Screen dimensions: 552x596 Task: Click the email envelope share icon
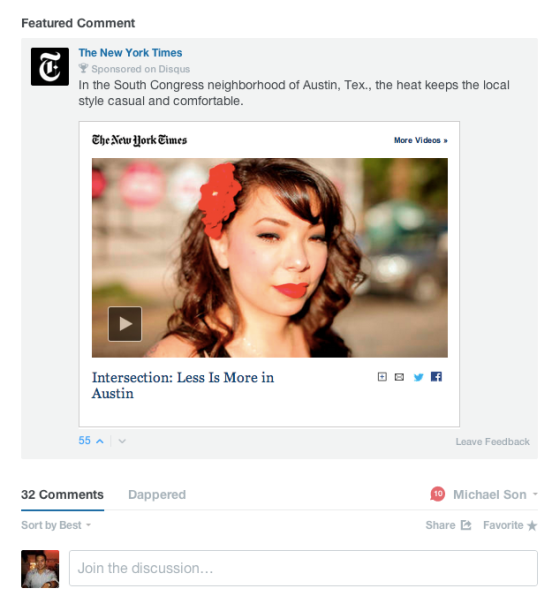[x=399, y=377]
